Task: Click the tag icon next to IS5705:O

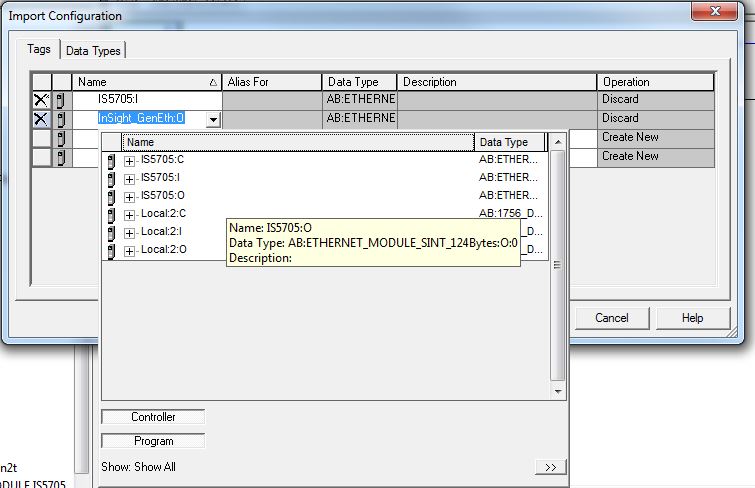Action: pos(111,196)
